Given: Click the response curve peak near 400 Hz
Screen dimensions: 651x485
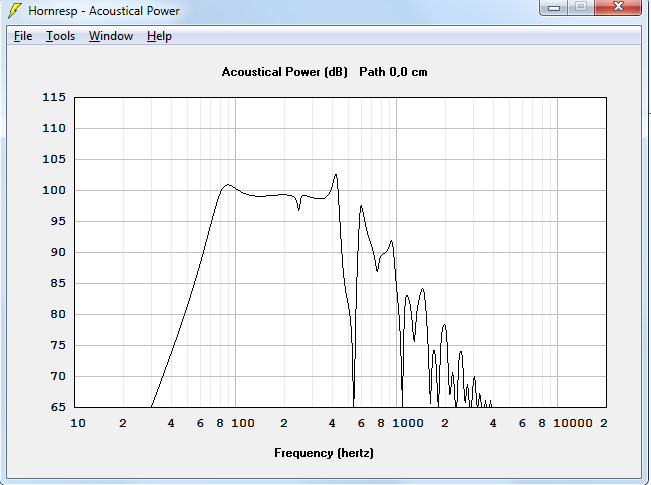Looking at the screenshot, I should (335, 175).
